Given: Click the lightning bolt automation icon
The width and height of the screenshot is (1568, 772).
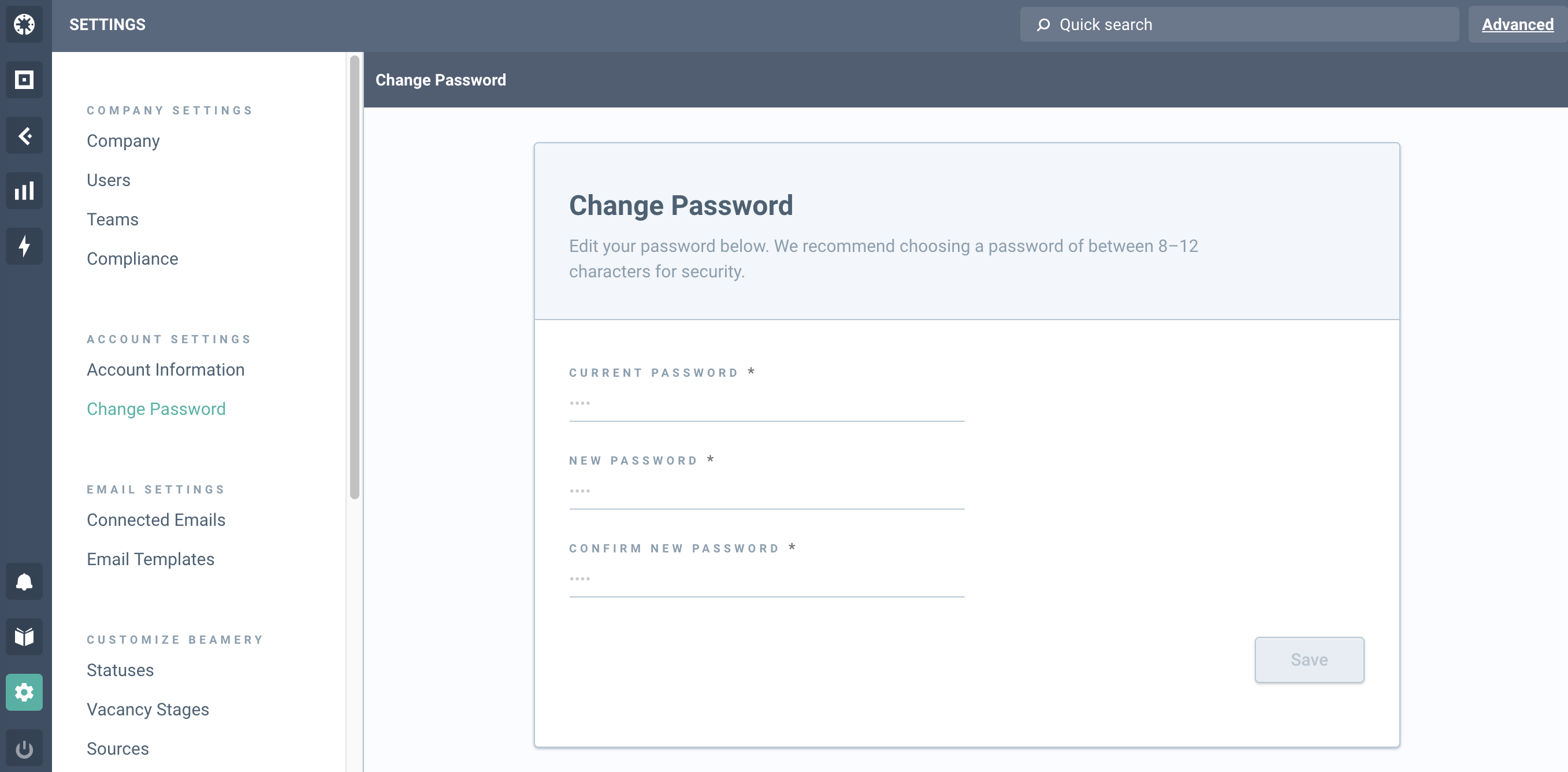Looking at the screenshot, I should click(x=24, y=246).
